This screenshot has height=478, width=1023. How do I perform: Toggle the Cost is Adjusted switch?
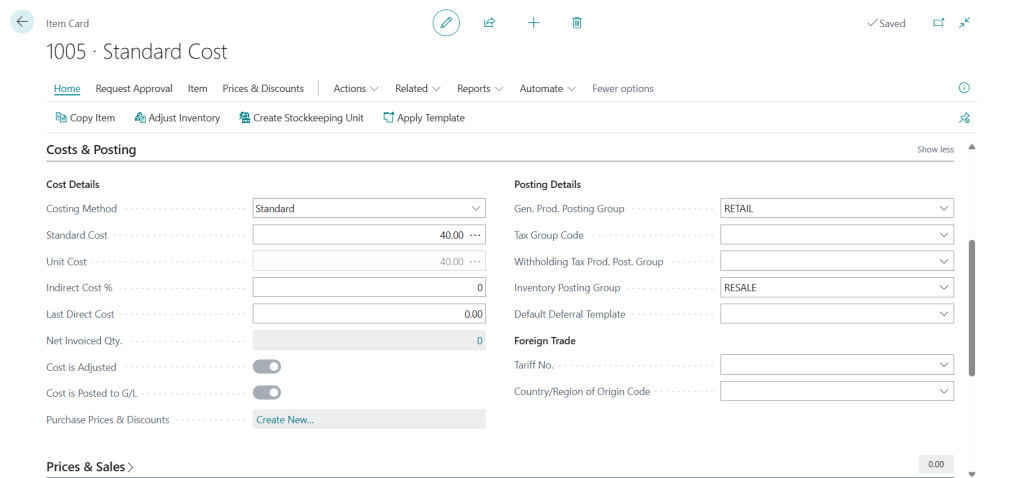point(267,366)
